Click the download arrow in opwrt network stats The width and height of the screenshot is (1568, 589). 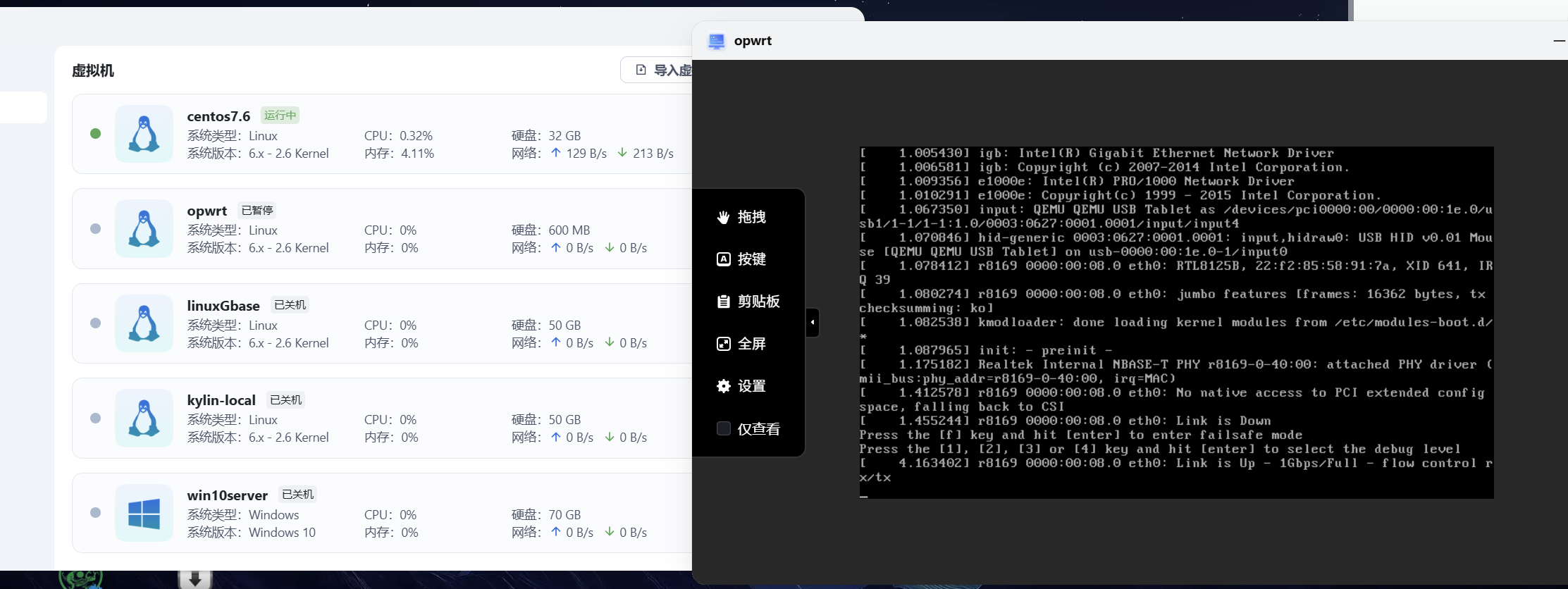[x=610, y=247]
